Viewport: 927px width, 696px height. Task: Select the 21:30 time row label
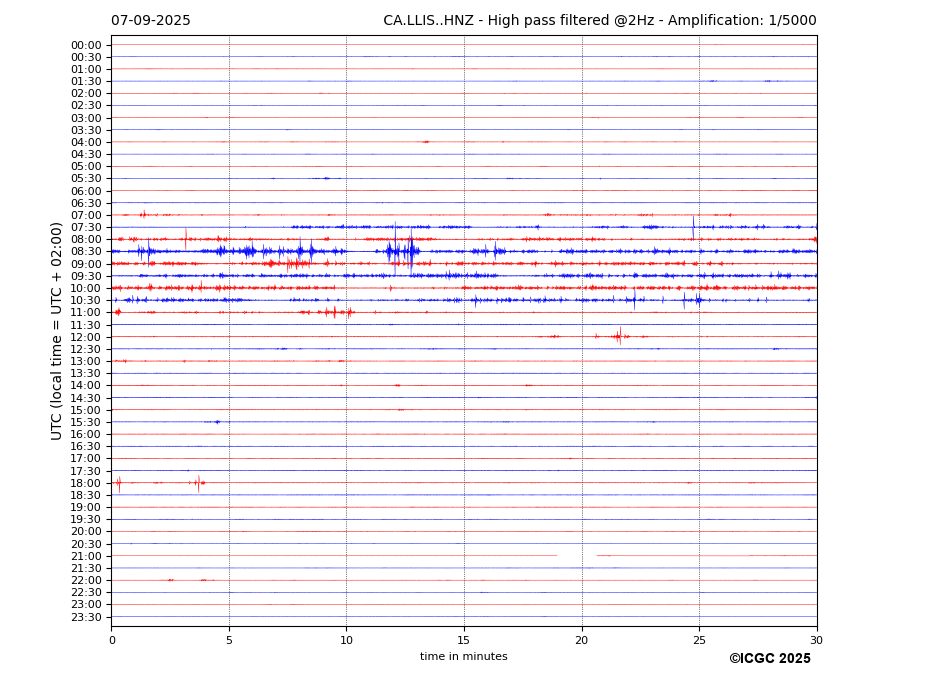click(86, 568)
